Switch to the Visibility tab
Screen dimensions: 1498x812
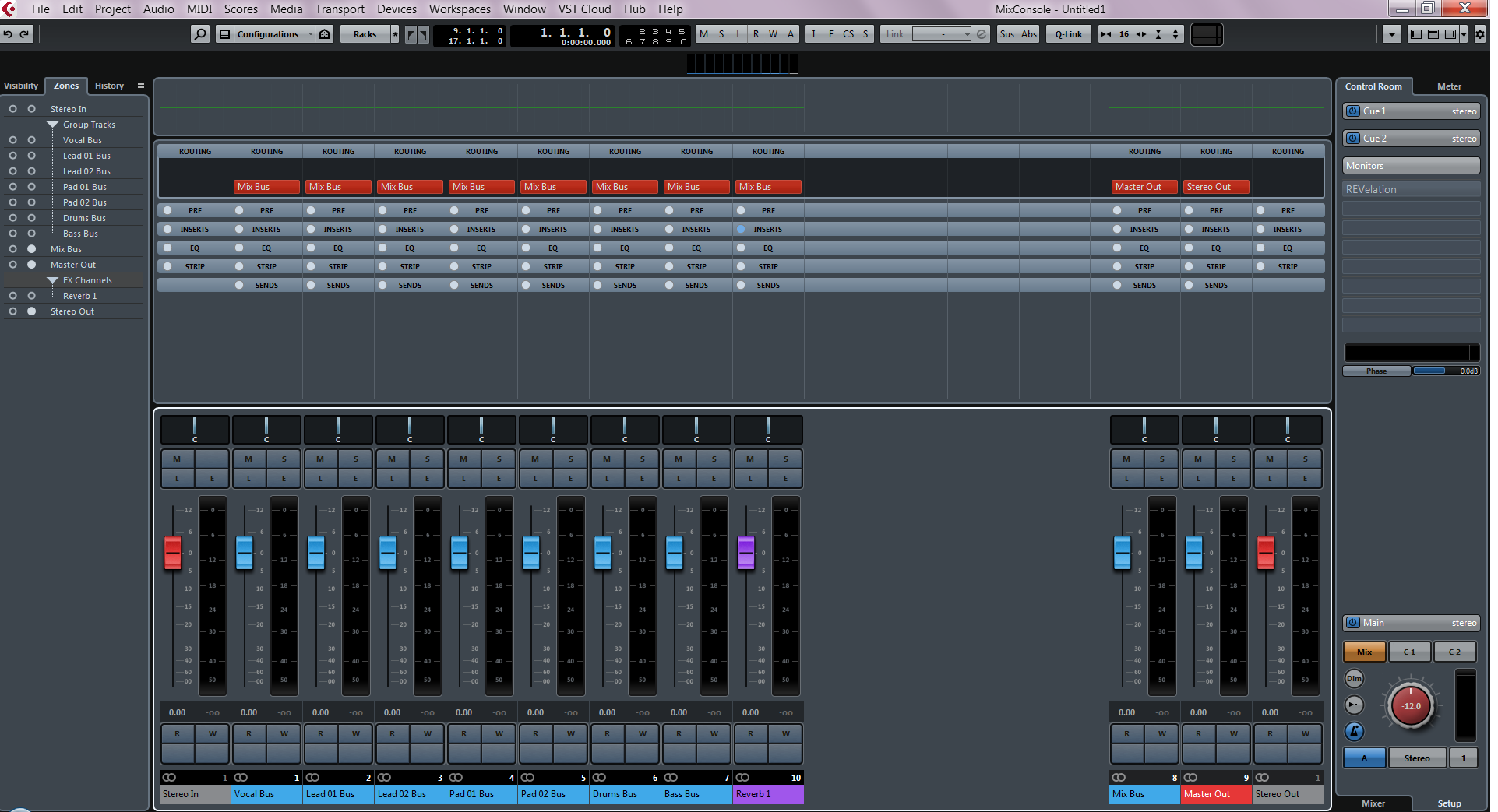point(21,86)
